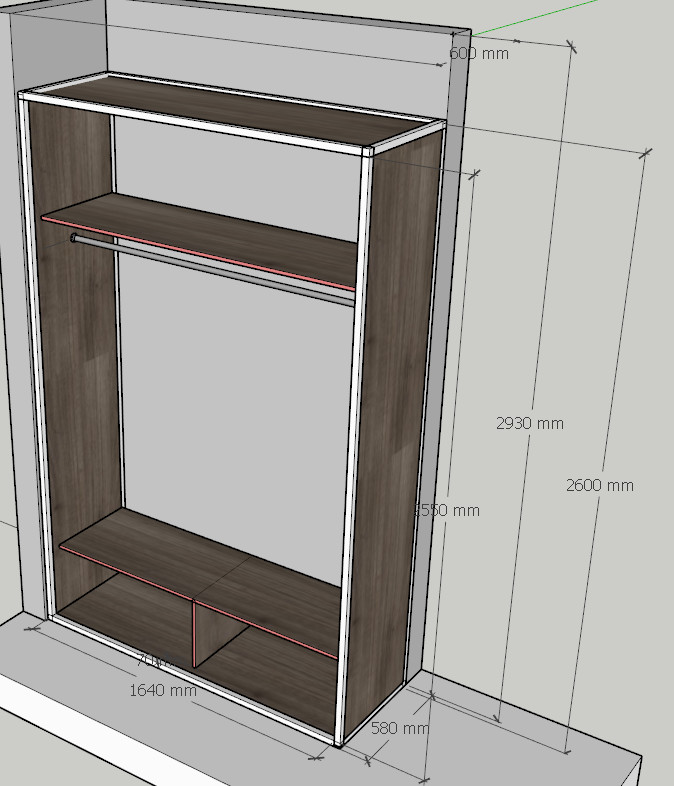Screen dimensions: 674x786
Task: Click the 1640 mm width dimension
Action: (x=162, y=690)
